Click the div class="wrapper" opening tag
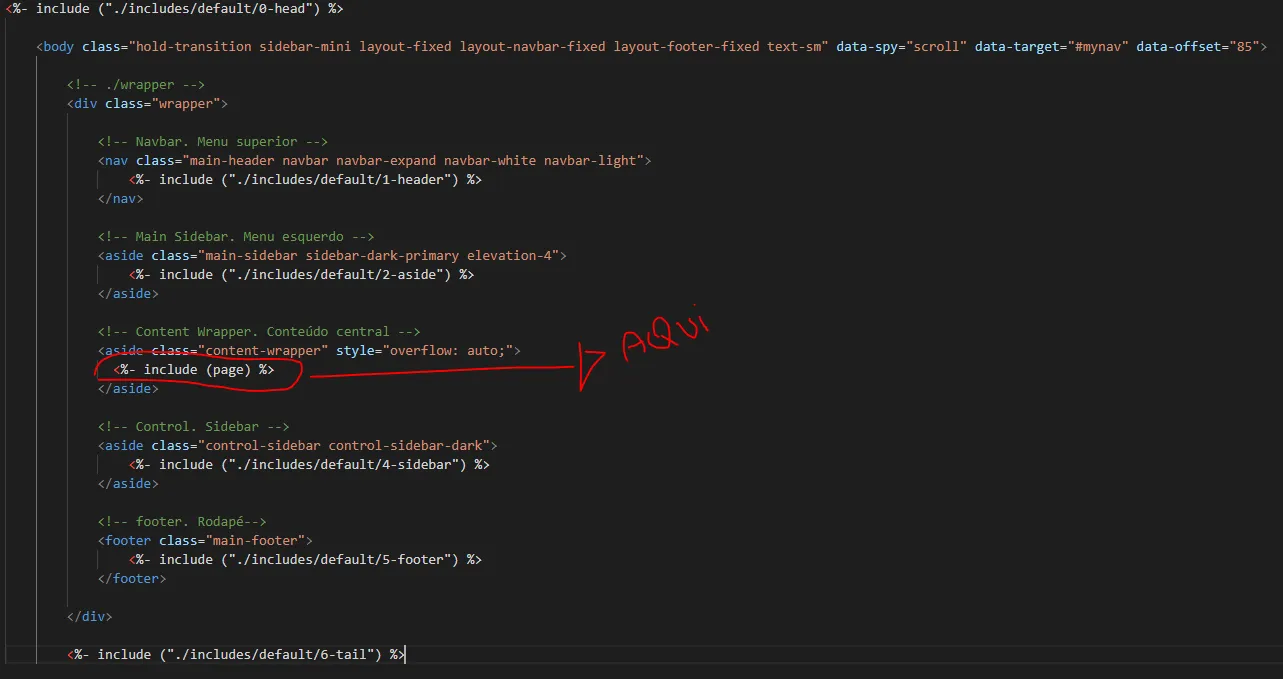The height and width of the screenshot is (679, 1283). (x=148, y=104)
